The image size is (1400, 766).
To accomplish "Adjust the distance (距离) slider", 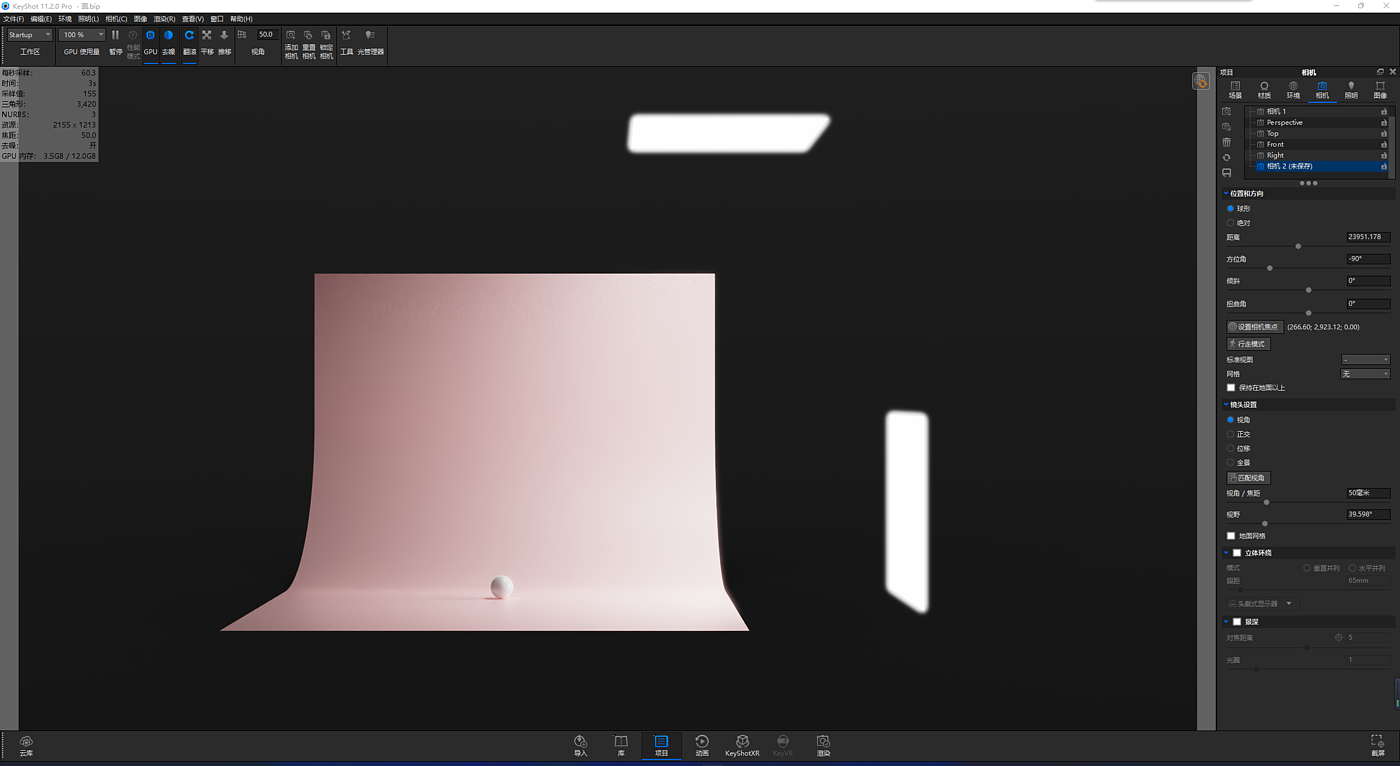I will point(1298,246).
